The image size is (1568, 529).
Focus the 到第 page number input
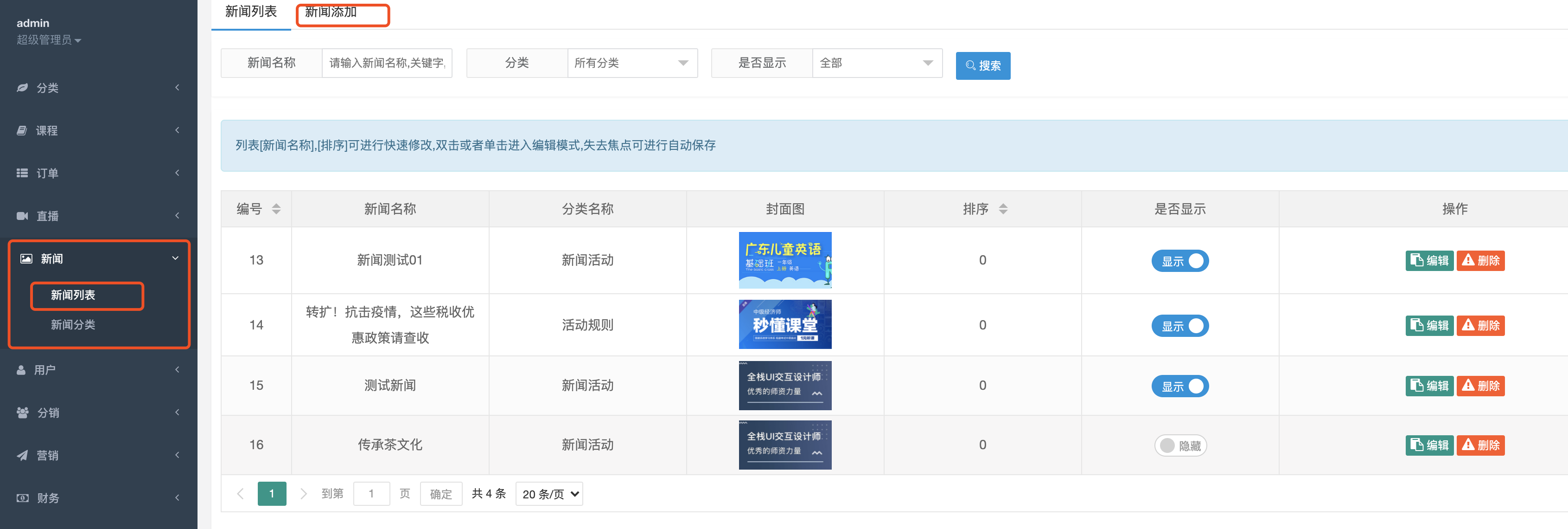pos(371,494)
